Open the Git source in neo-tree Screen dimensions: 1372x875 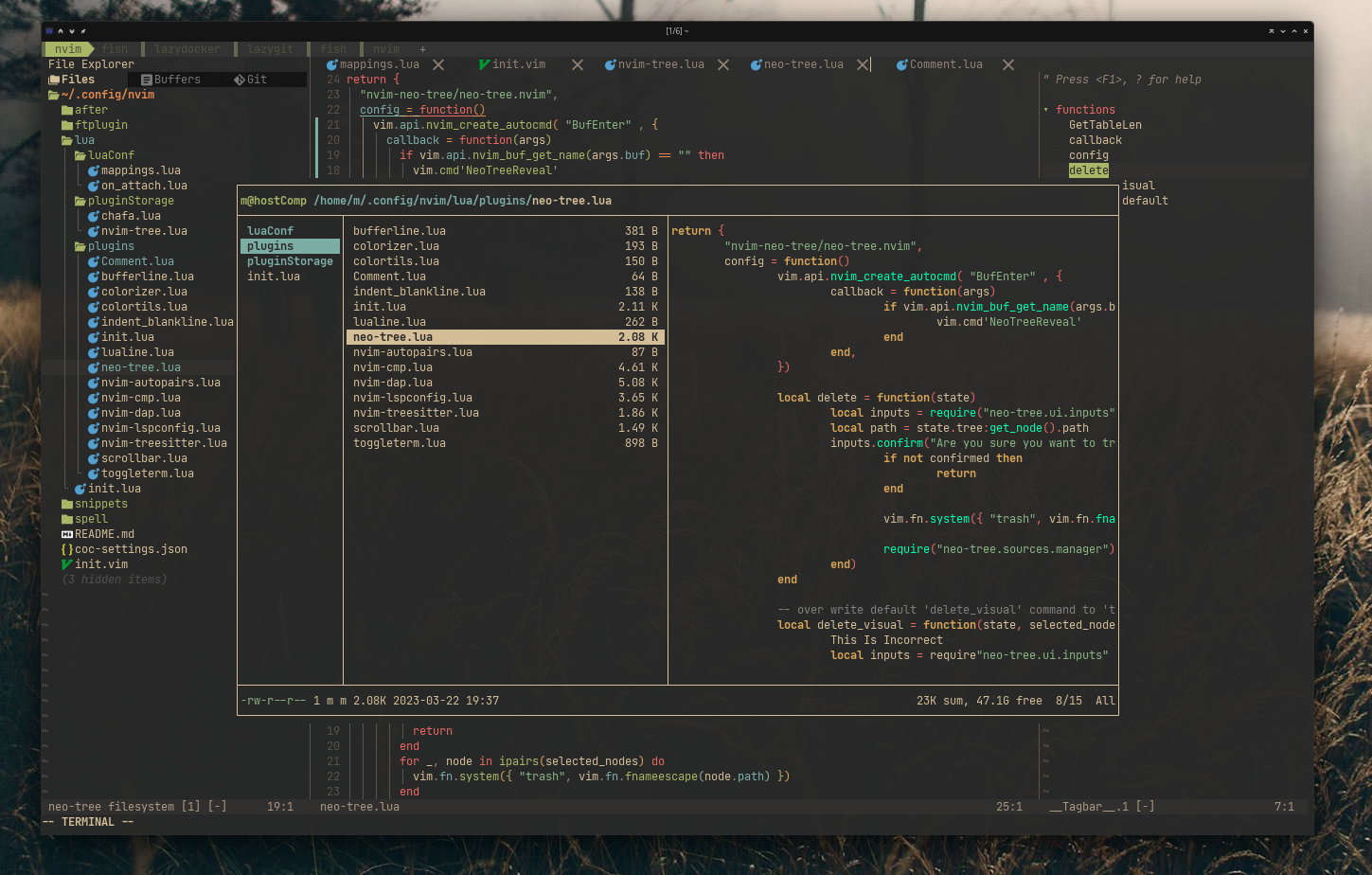pyautogui.click(x=250, y=80)
